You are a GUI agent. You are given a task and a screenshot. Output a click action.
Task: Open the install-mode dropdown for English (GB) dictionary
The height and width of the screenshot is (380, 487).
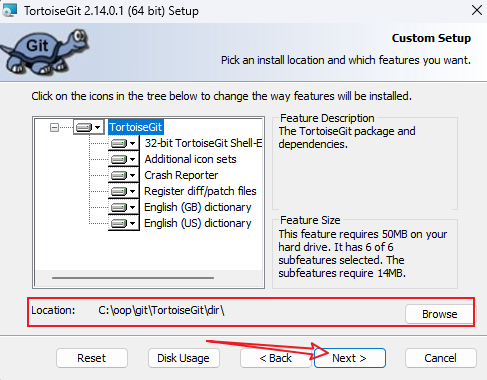coord(124,207)
